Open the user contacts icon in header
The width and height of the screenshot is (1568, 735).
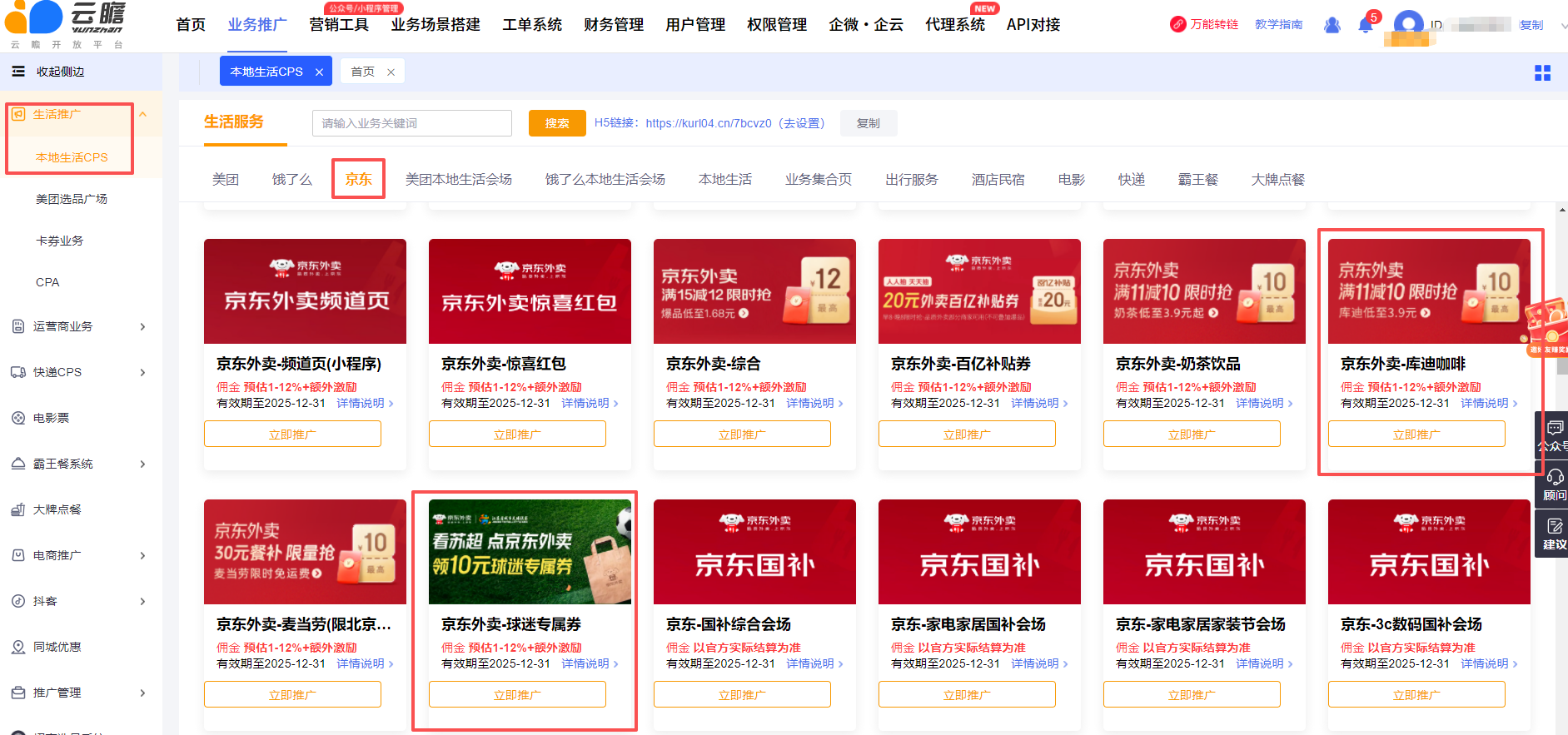click(1332, 25)
